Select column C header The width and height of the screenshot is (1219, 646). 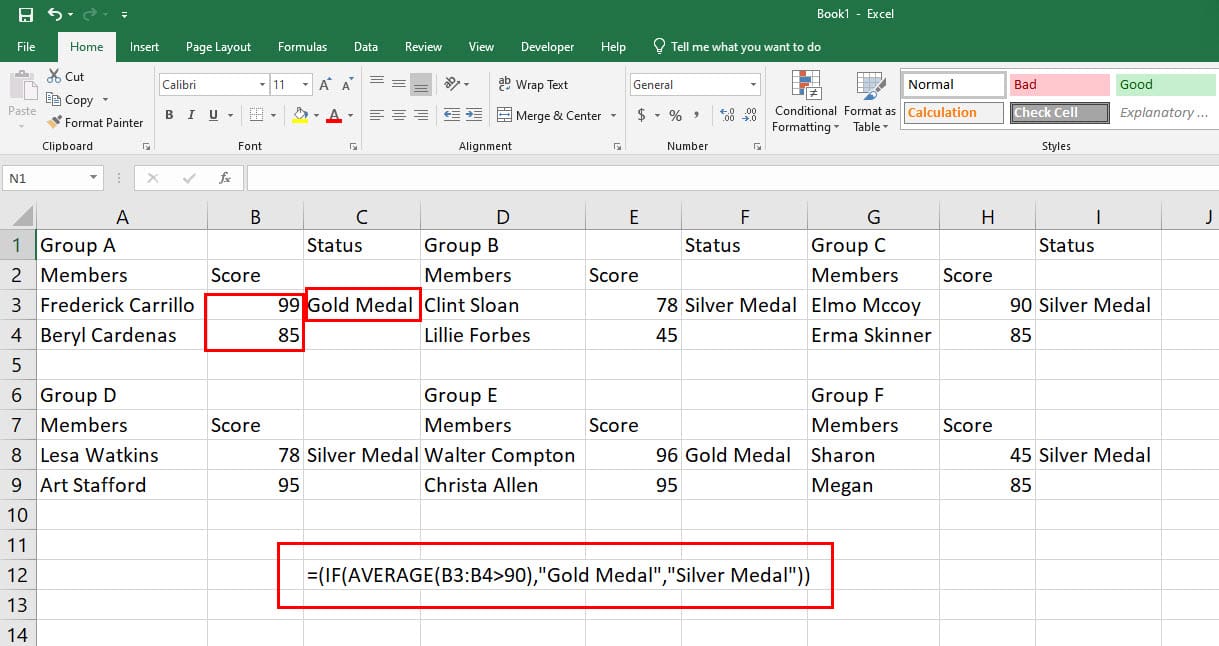pos(362,217)
